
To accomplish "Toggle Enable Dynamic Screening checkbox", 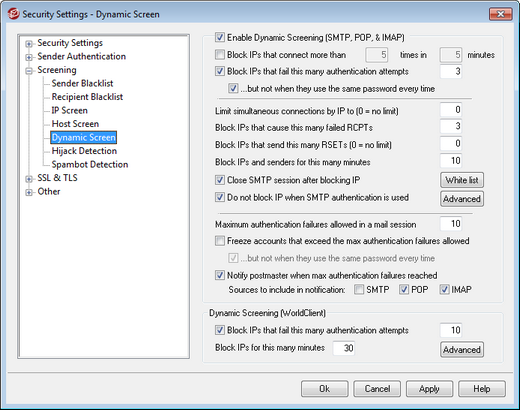I will click(220, 37).
